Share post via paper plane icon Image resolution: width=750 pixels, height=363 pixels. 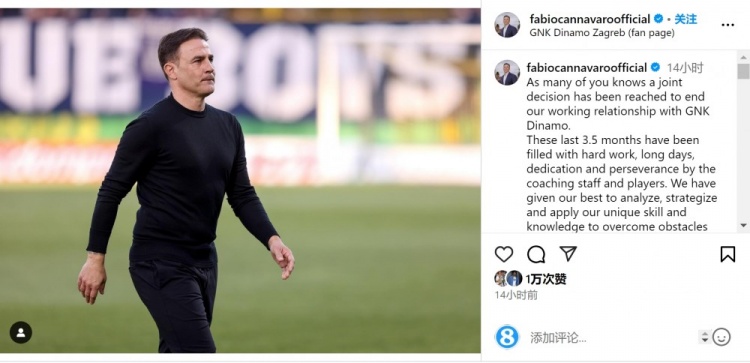pos(568,253)
